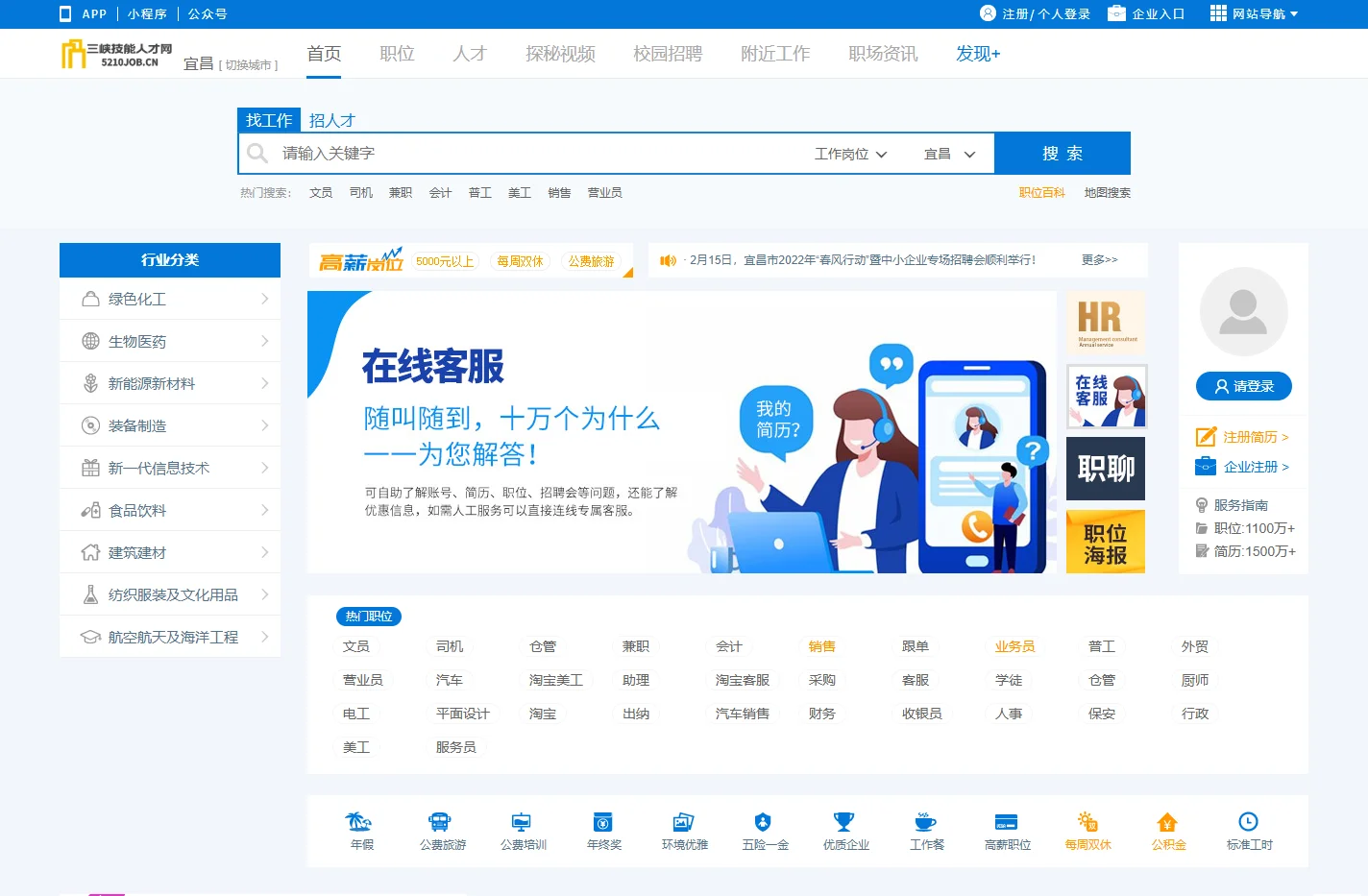
Task: Click the 五险一金 shield icon
Action: [x=763, y=821]
